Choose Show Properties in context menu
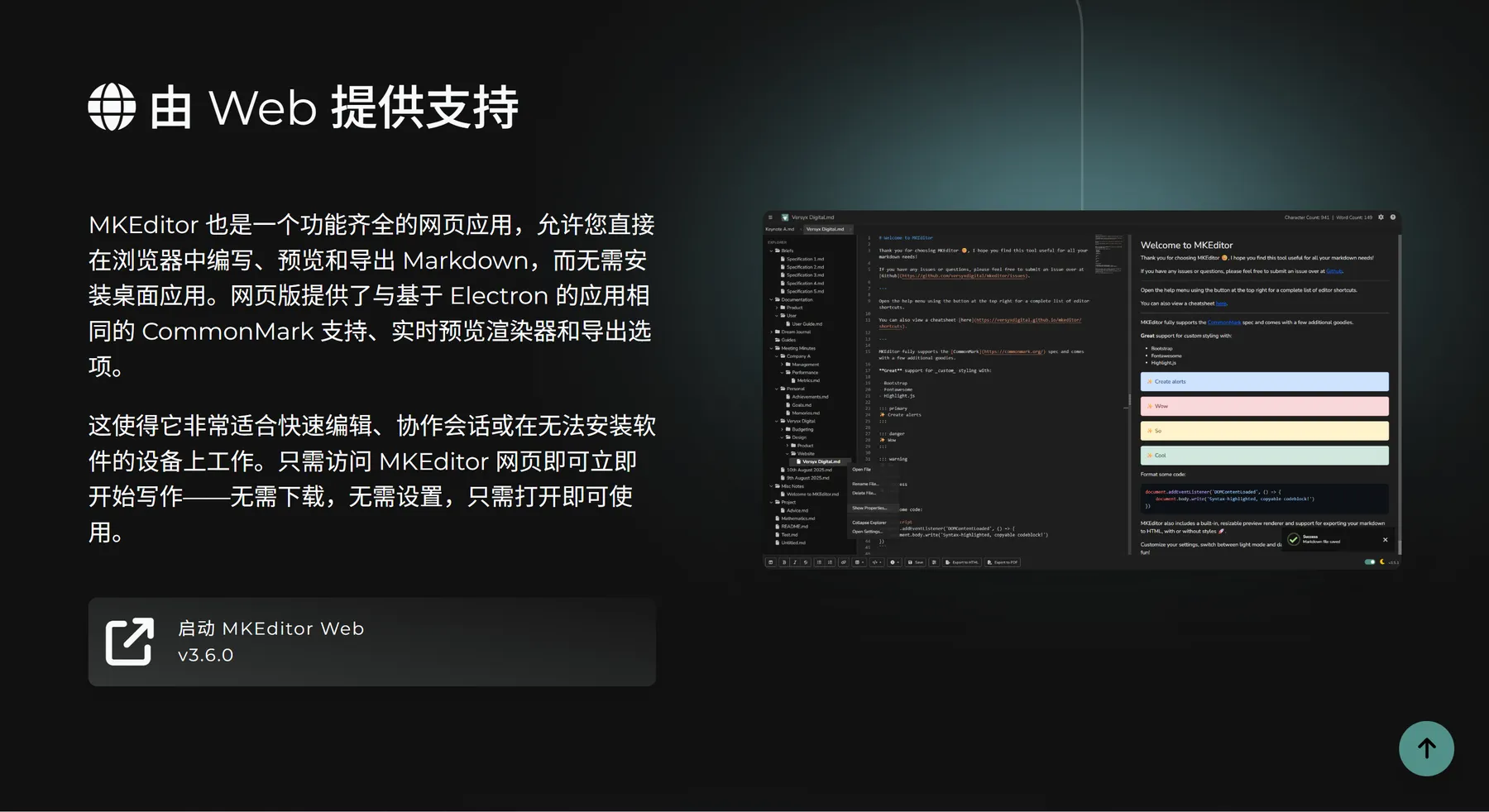The width and height of the screenshot is (1489, 812). tap(869, 508)
